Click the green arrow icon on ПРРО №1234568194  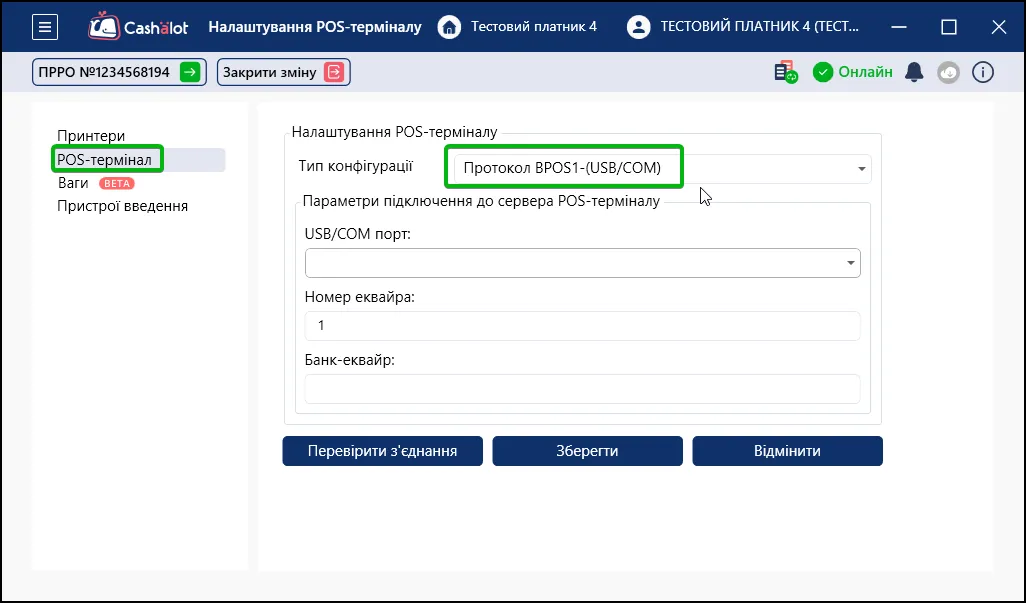190,72
